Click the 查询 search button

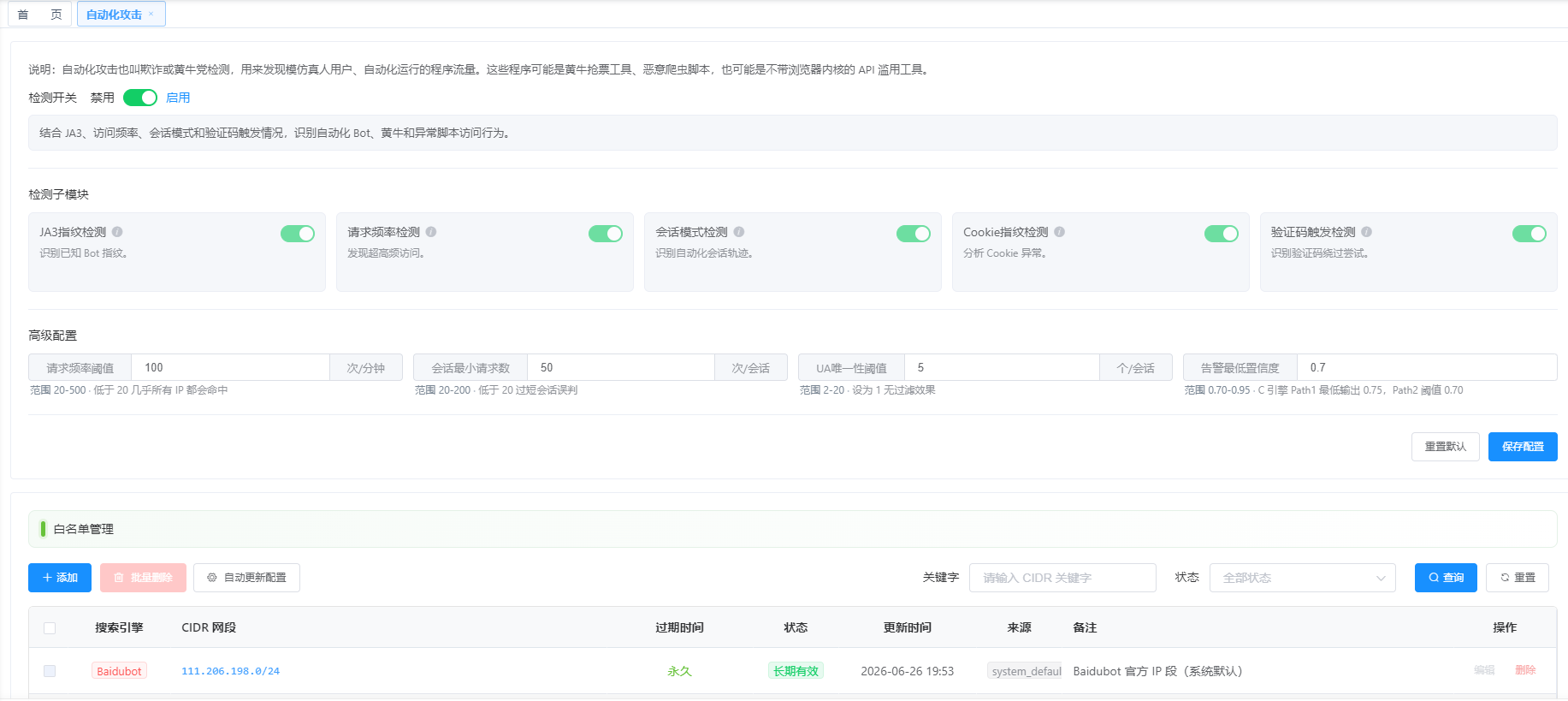click(x=1446, y=578)
